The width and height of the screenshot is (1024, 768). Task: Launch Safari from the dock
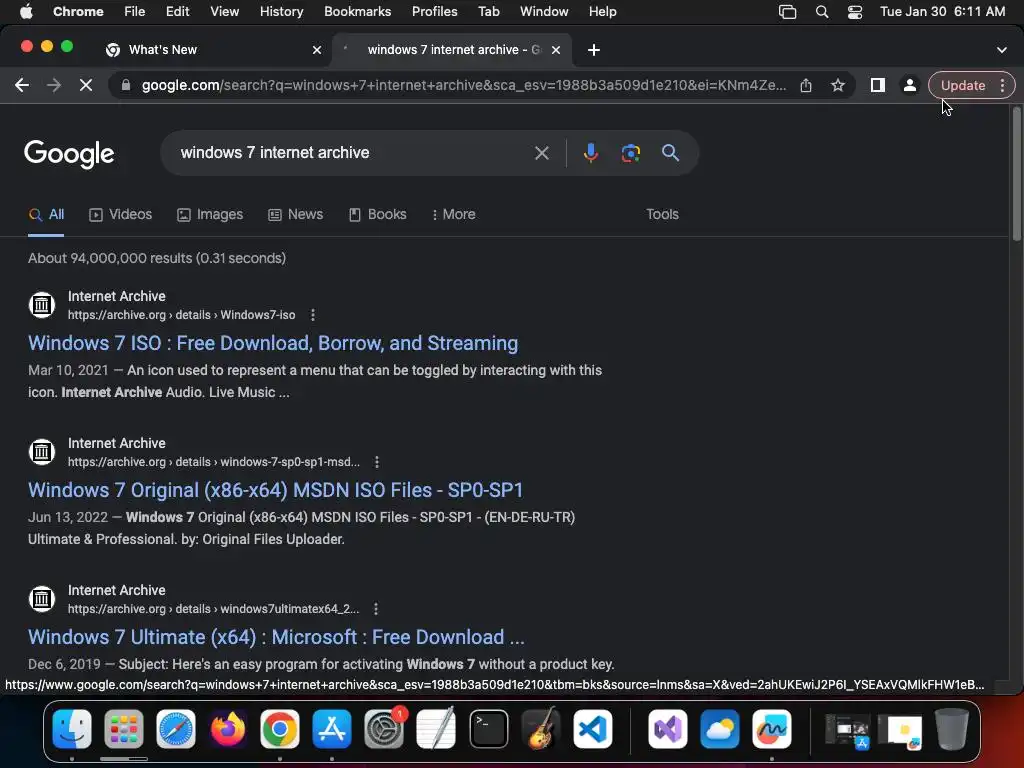pyautogui.click(x=176, y=729)
